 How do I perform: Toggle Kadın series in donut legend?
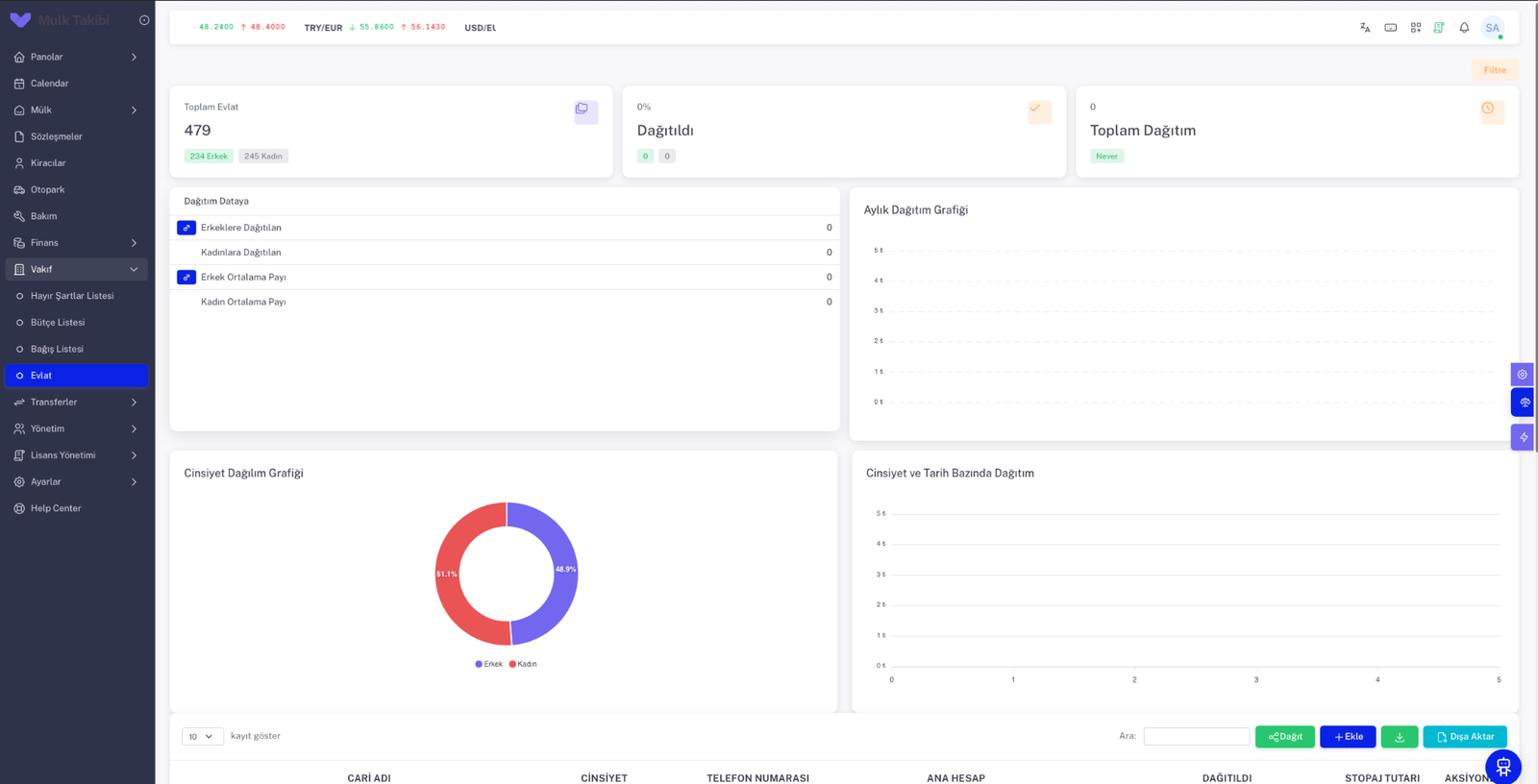click(523, 664)
